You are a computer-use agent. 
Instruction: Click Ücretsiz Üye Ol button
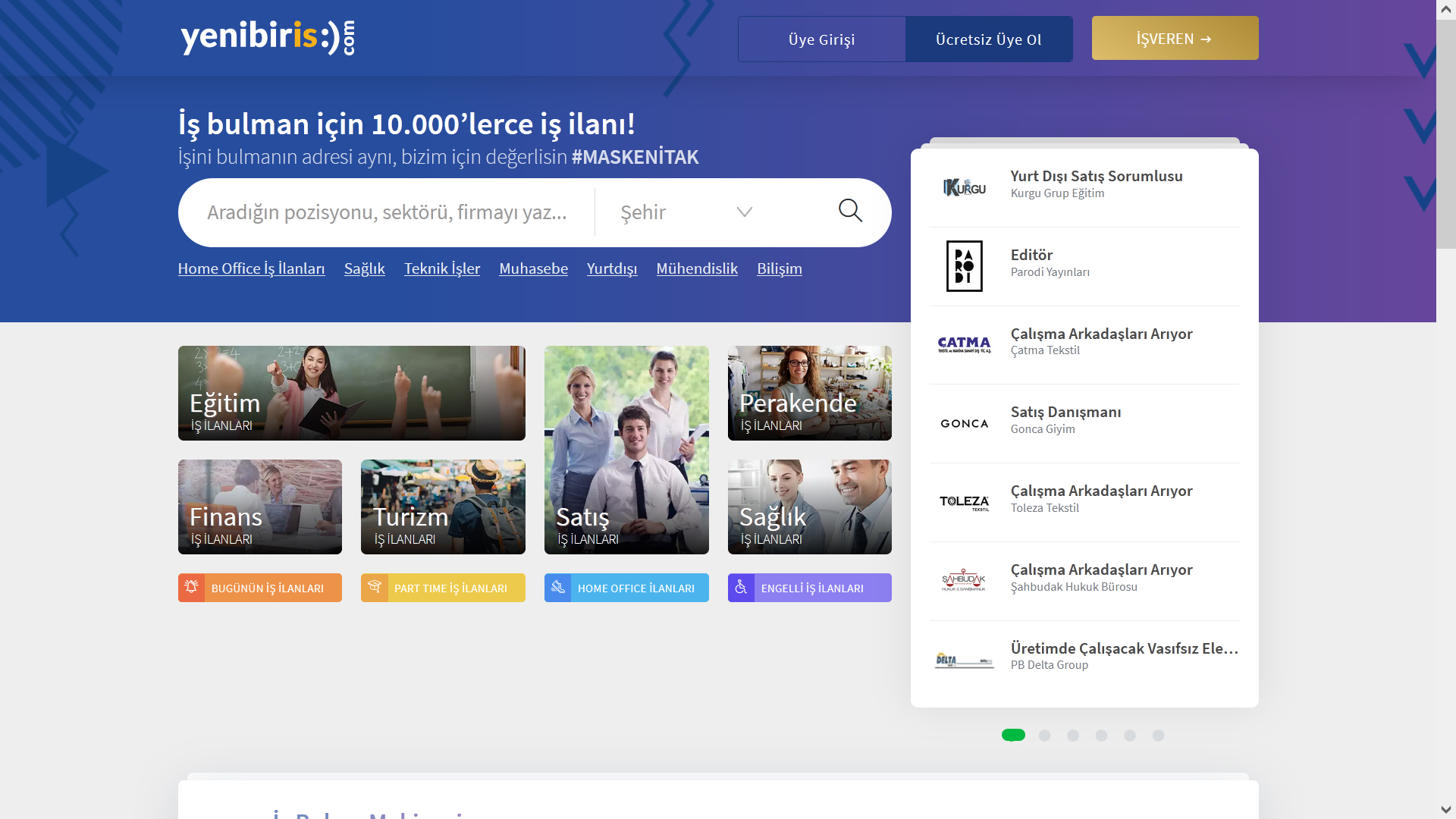tap(989, 39)
